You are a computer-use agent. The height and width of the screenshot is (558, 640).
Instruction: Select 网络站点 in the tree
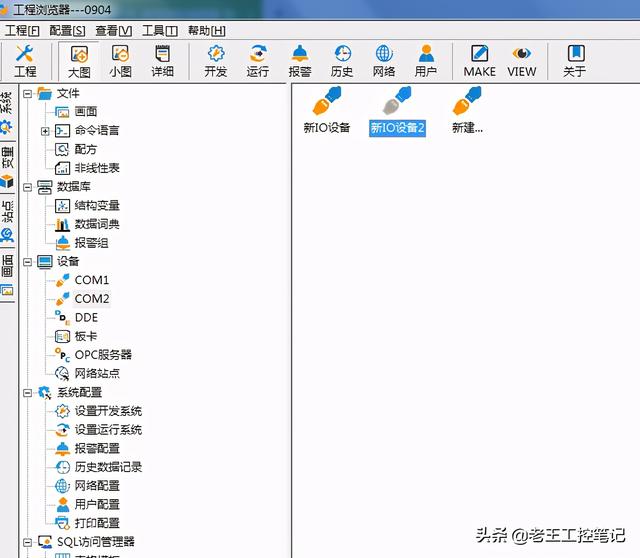tap(97, 373)
